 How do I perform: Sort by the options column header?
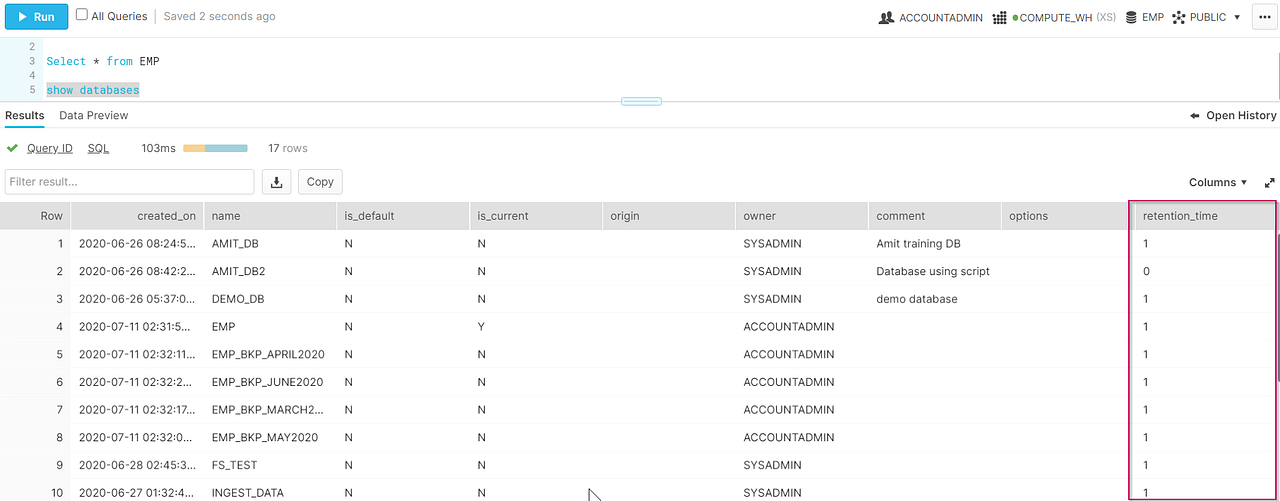(x=1068, y=215)
